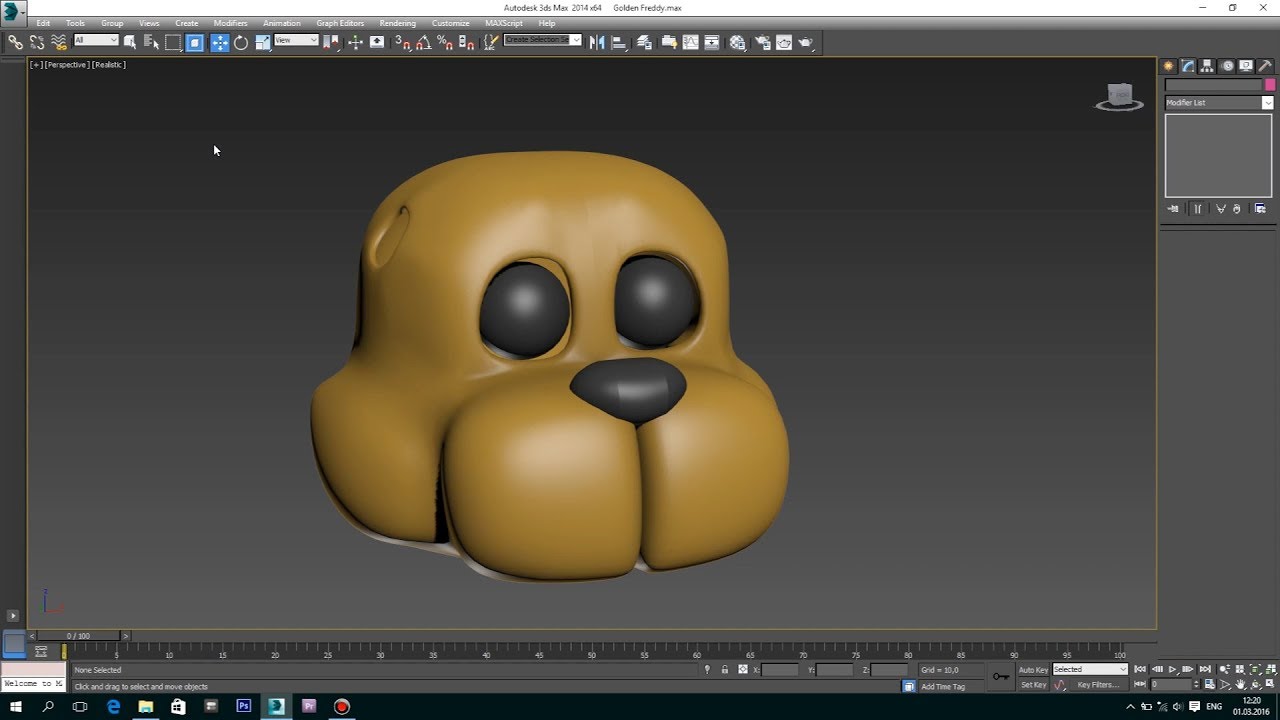The width and height of the screenshot is (1280, 720).
Task: Click Play Animation button
Action: pyautogui.click(x=1172, y=669)
